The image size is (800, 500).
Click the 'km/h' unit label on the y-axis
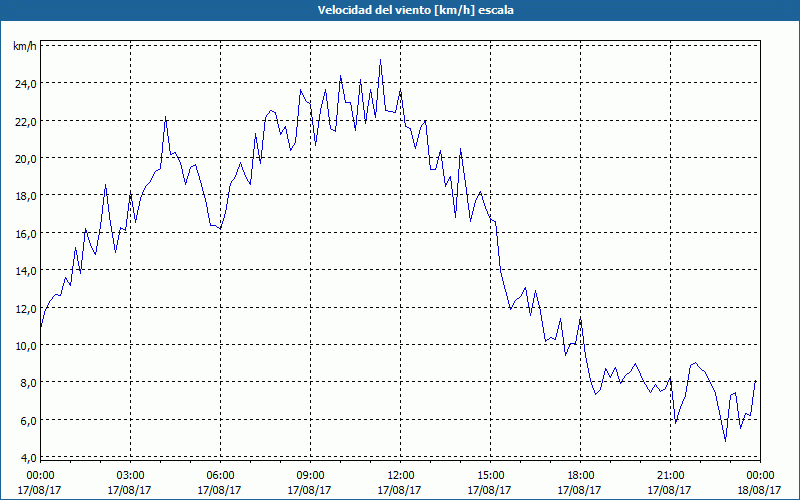click(x=24, y=46)
